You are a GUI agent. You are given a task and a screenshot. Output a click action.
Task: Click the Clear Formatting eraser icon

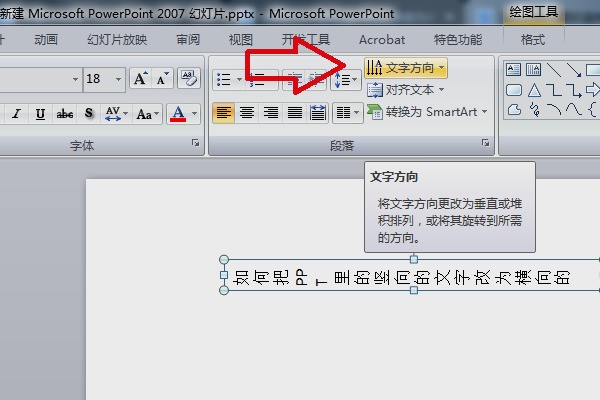(189, 78)
